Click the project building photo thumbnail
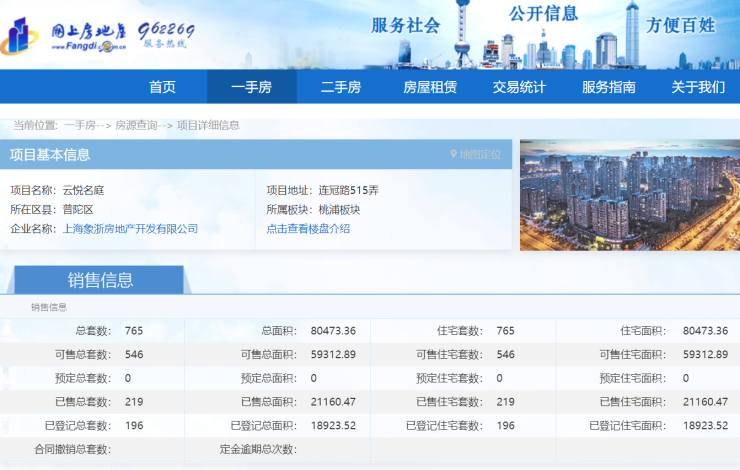 (x=629, y=195)
